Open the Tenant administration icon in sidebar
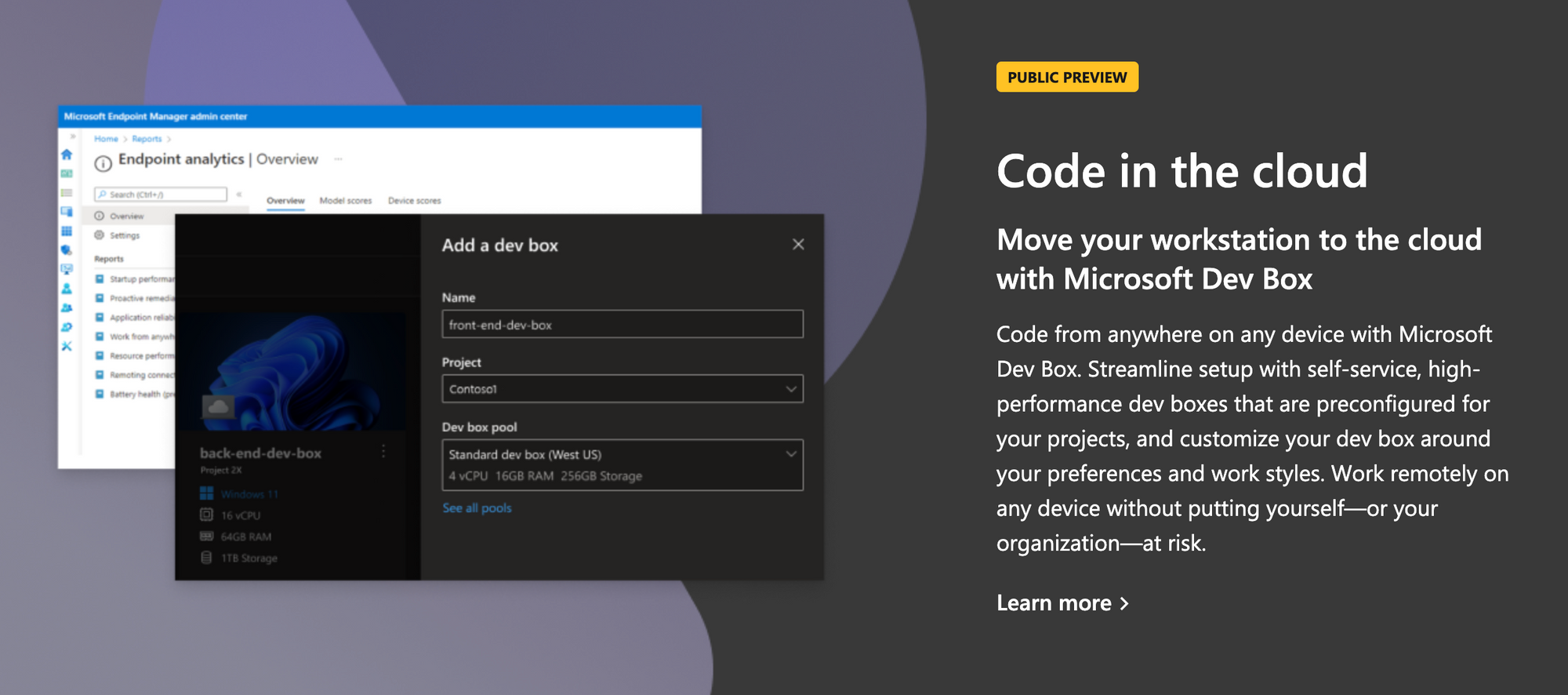1568x695 pixels. point(67,327)
